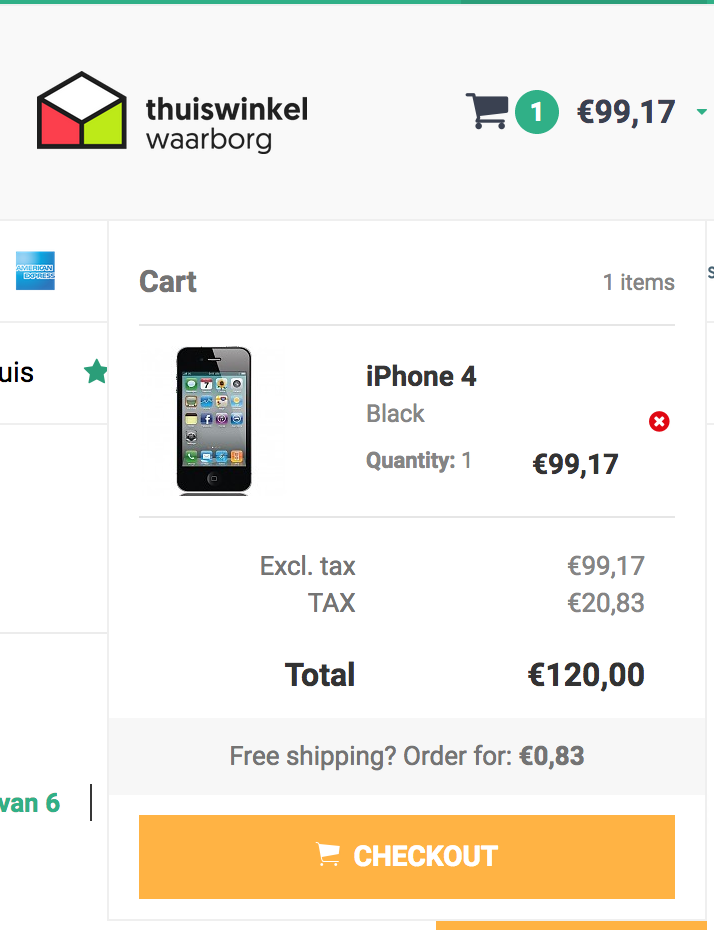Click the green cart item count badge

click(x=537, y=112)
